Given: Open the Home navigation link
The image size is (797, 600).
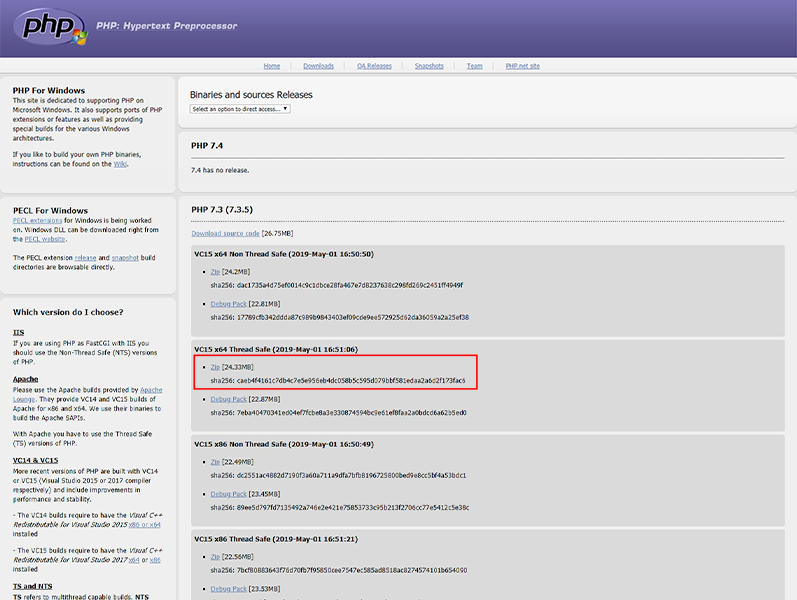Looking at the screenshot, I should point(271,66).
